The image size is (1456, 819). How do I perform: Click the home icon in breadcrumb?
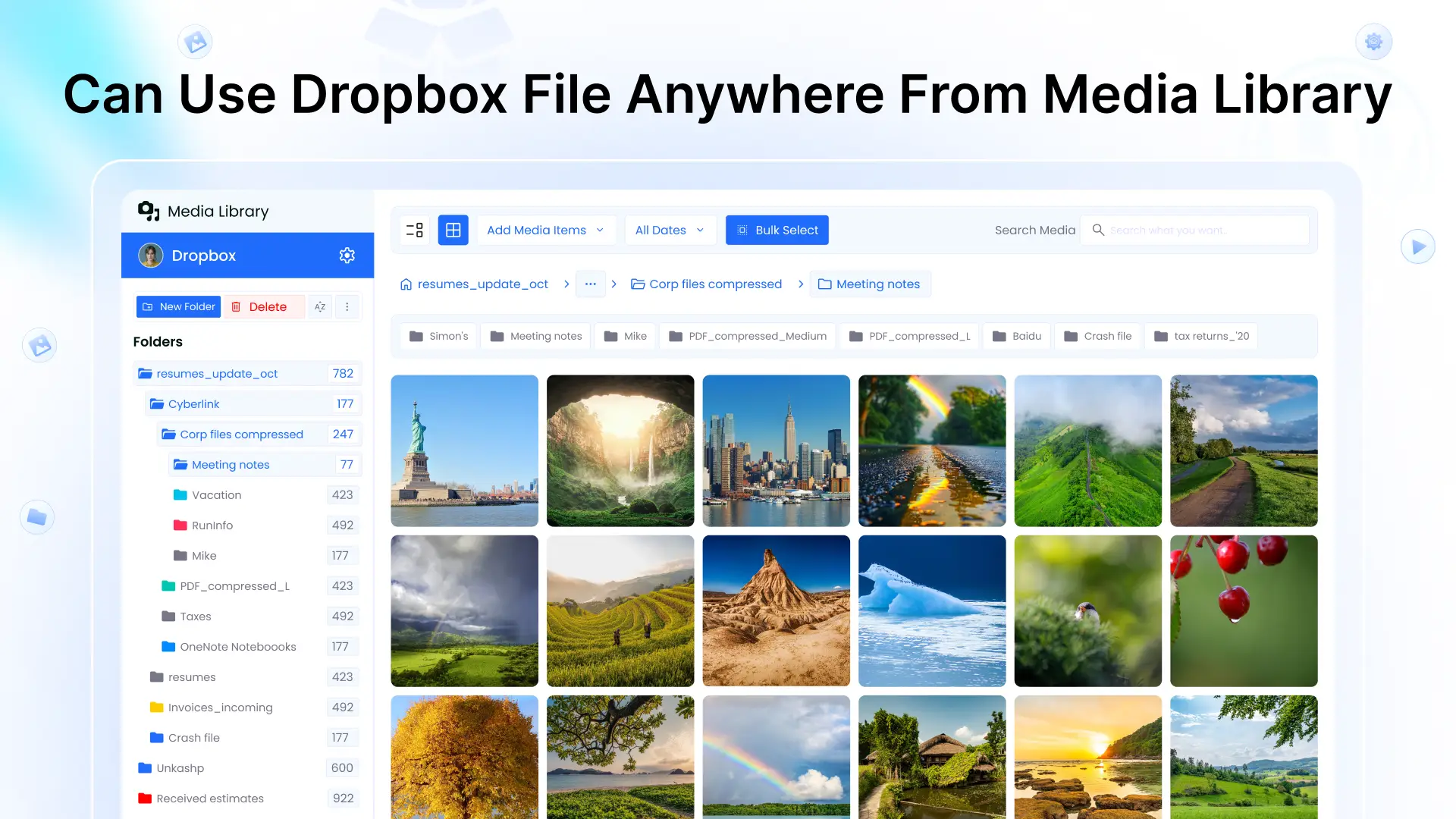pyautogui.click(x=406, y=284)
